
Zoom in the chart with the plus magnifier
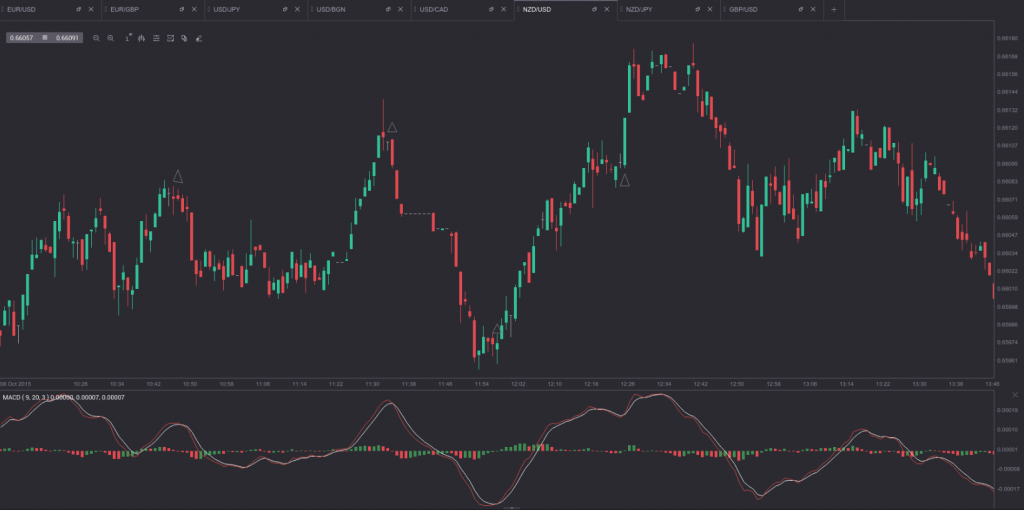pos(110,38)
